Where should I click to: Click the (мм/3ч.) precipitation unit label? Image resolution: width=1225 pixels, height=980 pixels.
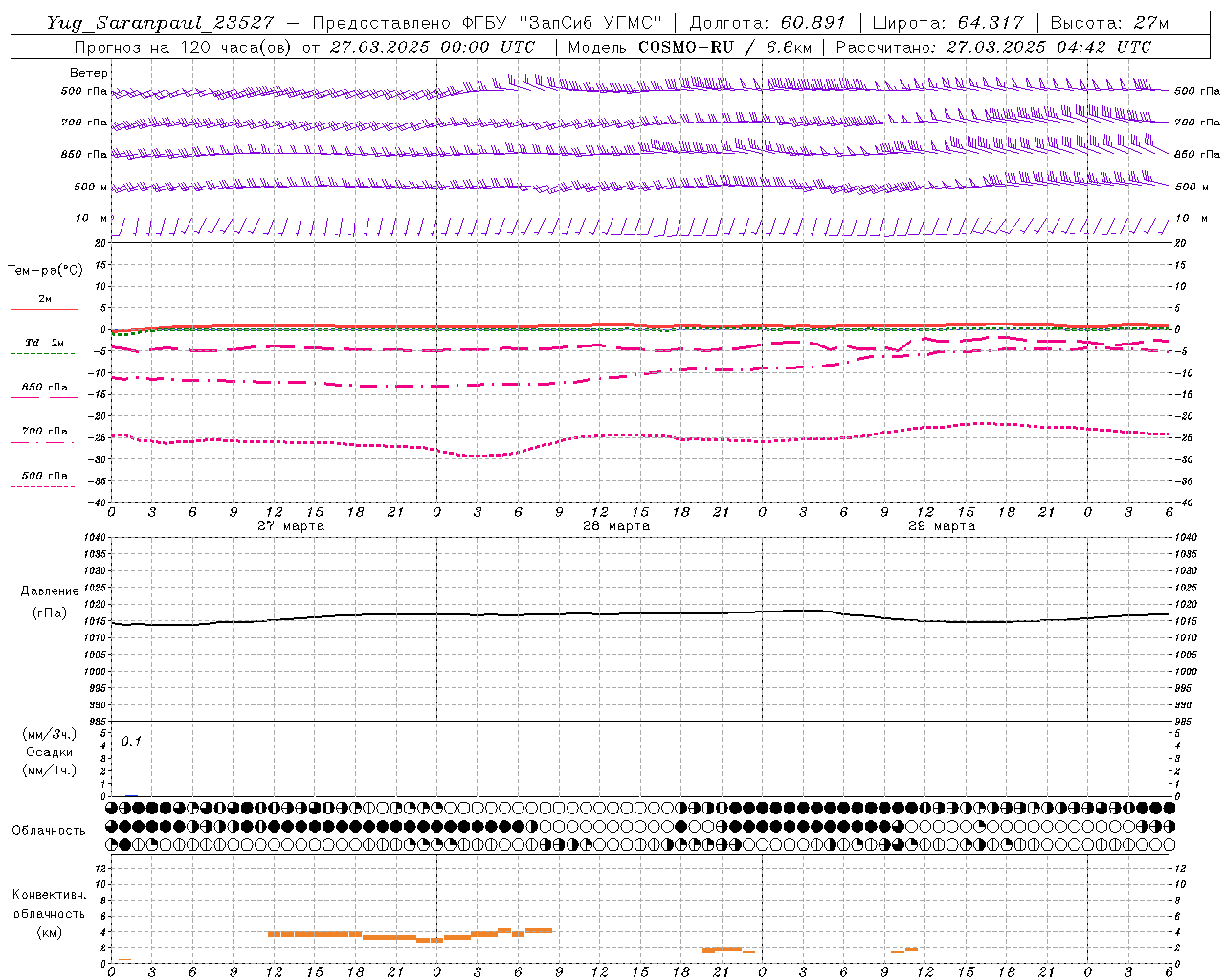point(50,734)
